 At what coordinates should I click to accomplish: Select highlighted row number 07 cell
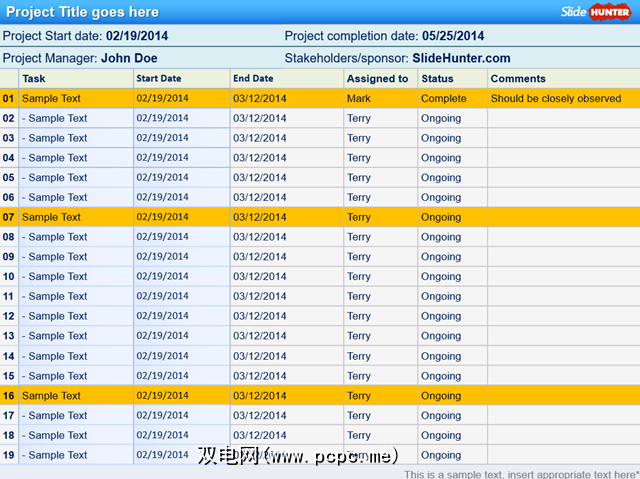(x=9, y=217)
